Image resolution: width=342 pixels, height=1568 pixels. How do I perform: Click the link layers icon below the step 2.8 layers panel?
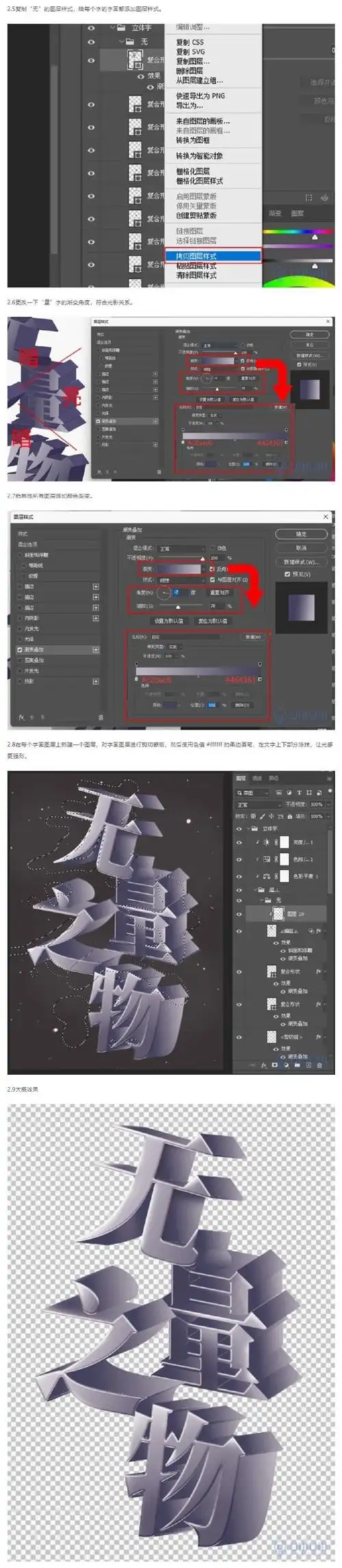click(x=252, y=1065)
